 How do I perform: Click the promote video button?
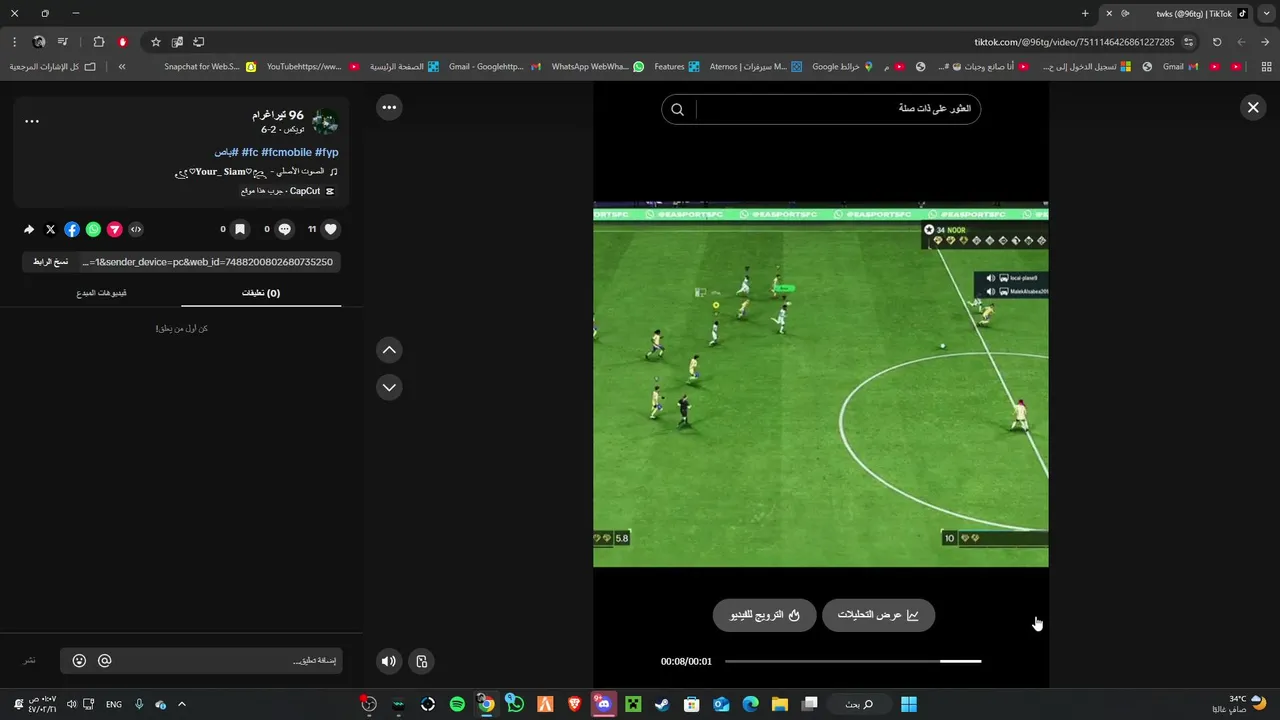[x=764, y=615]
